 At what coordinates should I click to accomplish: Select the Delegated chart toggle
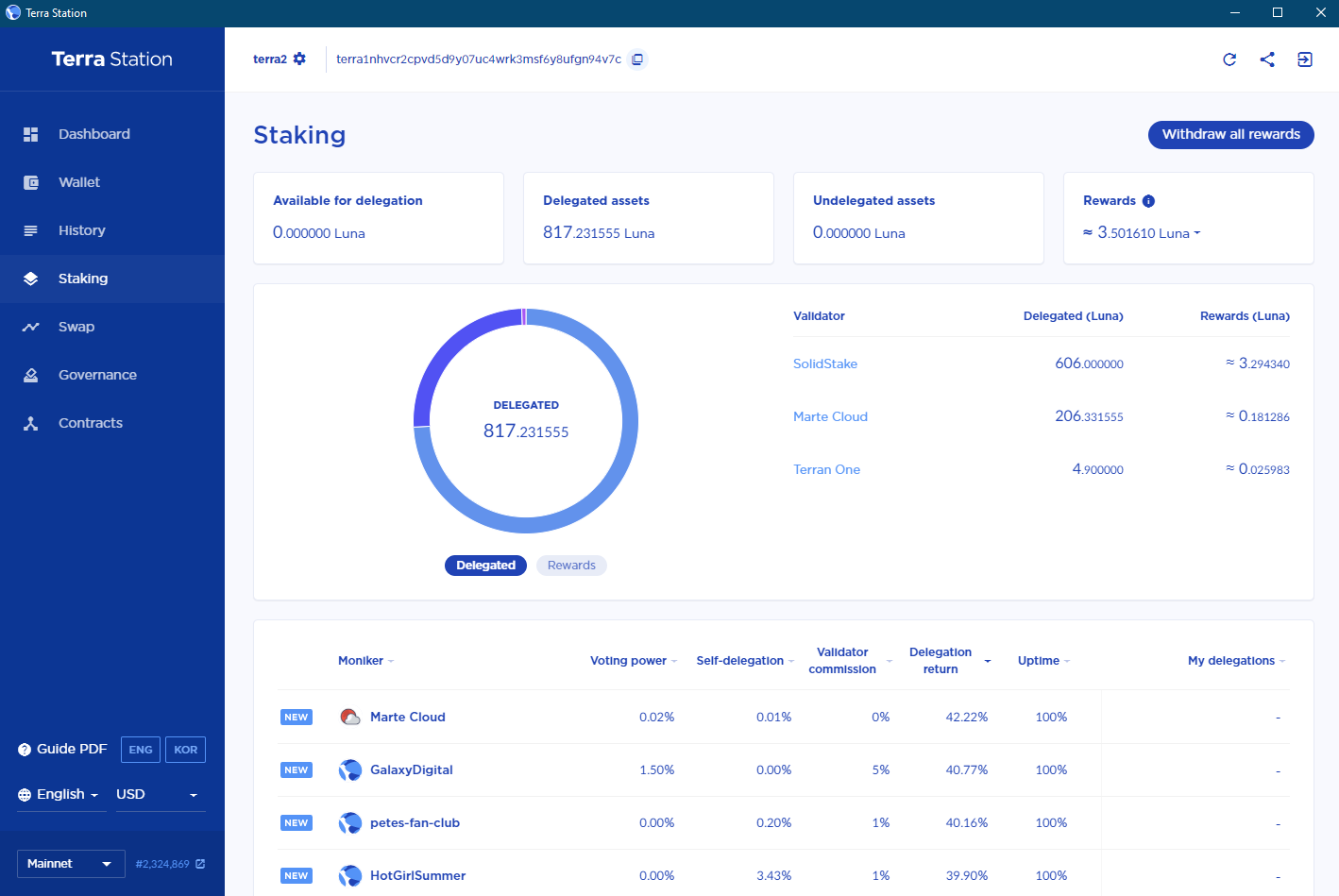click(485, 566)
